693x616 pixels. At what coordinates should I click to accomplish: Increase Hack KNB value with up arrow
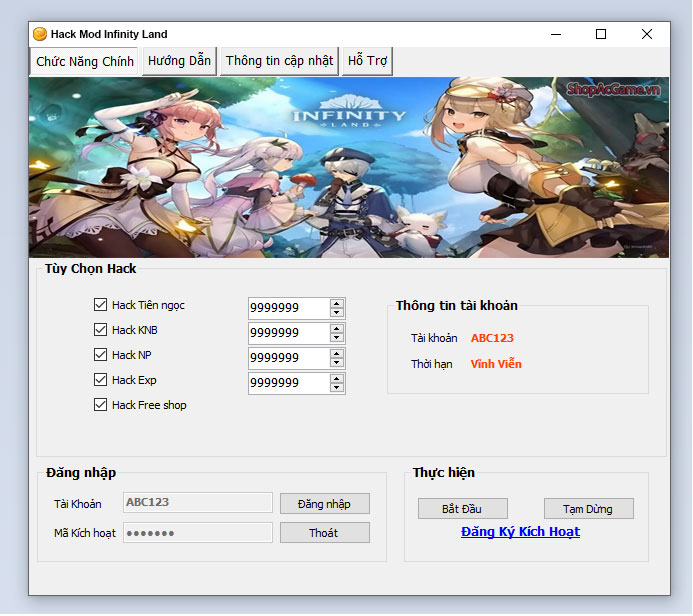337,329
